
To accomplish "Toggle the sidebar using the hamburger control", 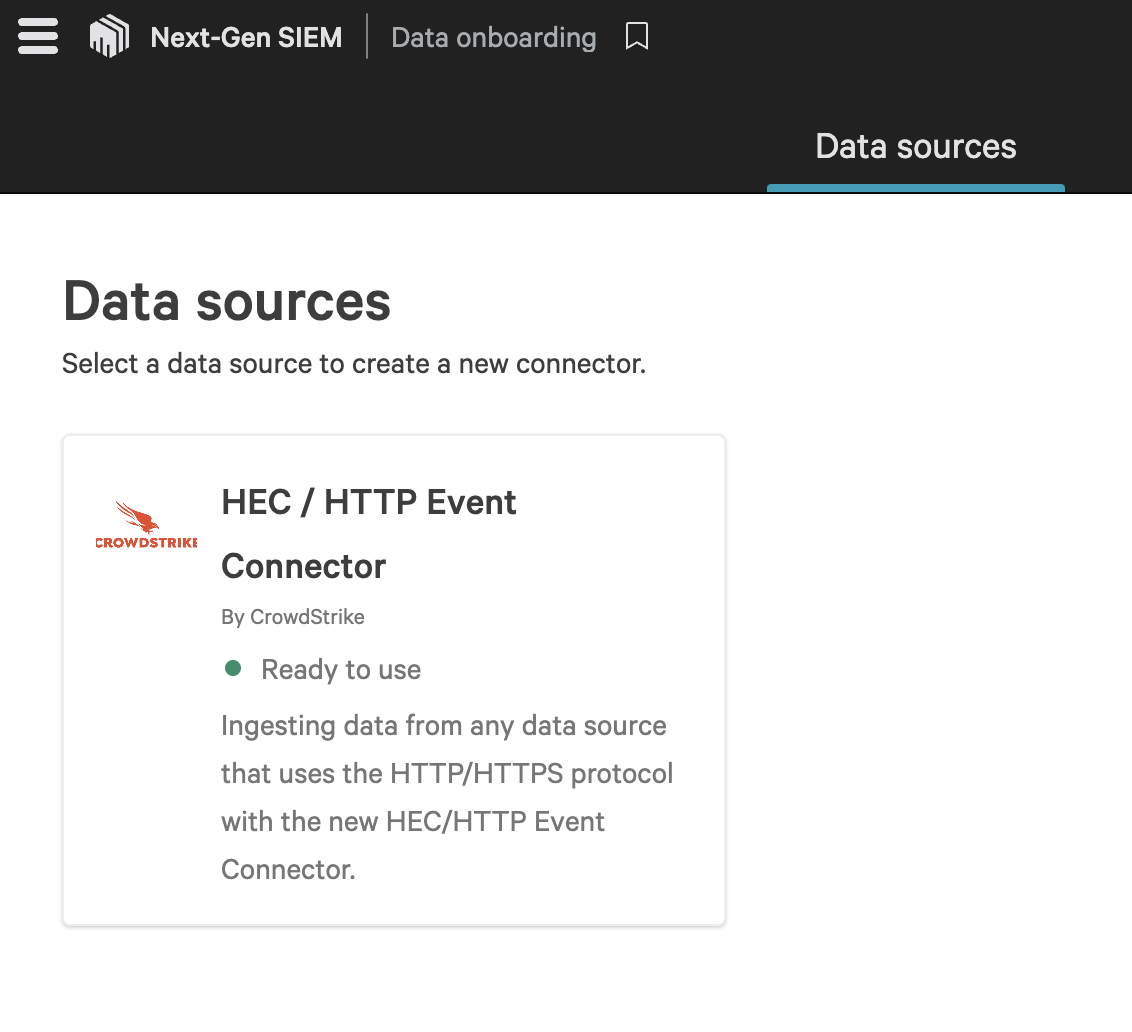I will [x=37, y=37].
